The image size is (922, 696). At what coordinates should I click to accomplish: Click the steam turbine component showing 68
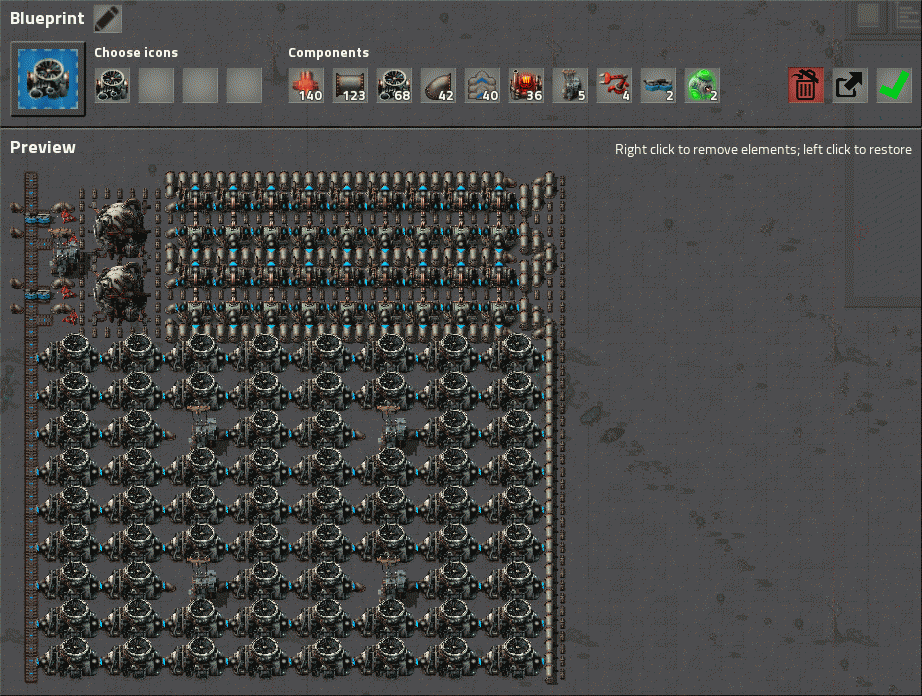click(x=394, y=85)
